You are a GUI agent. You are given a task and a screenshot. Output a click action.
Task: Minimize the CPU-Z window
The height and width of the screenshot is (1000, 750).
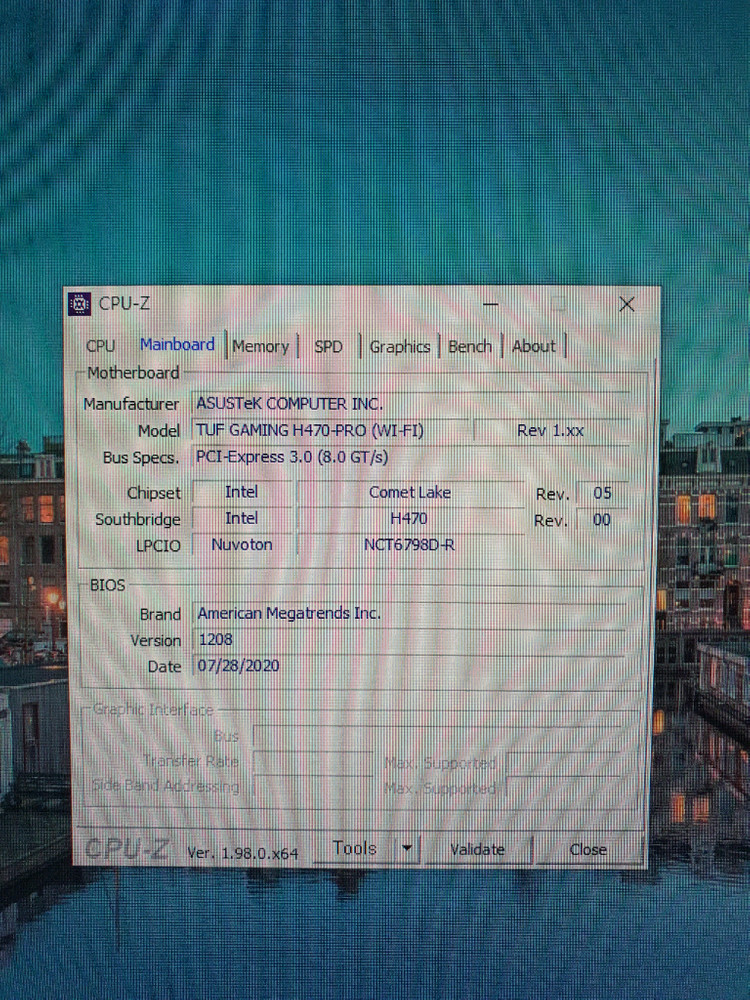point(490,305)
